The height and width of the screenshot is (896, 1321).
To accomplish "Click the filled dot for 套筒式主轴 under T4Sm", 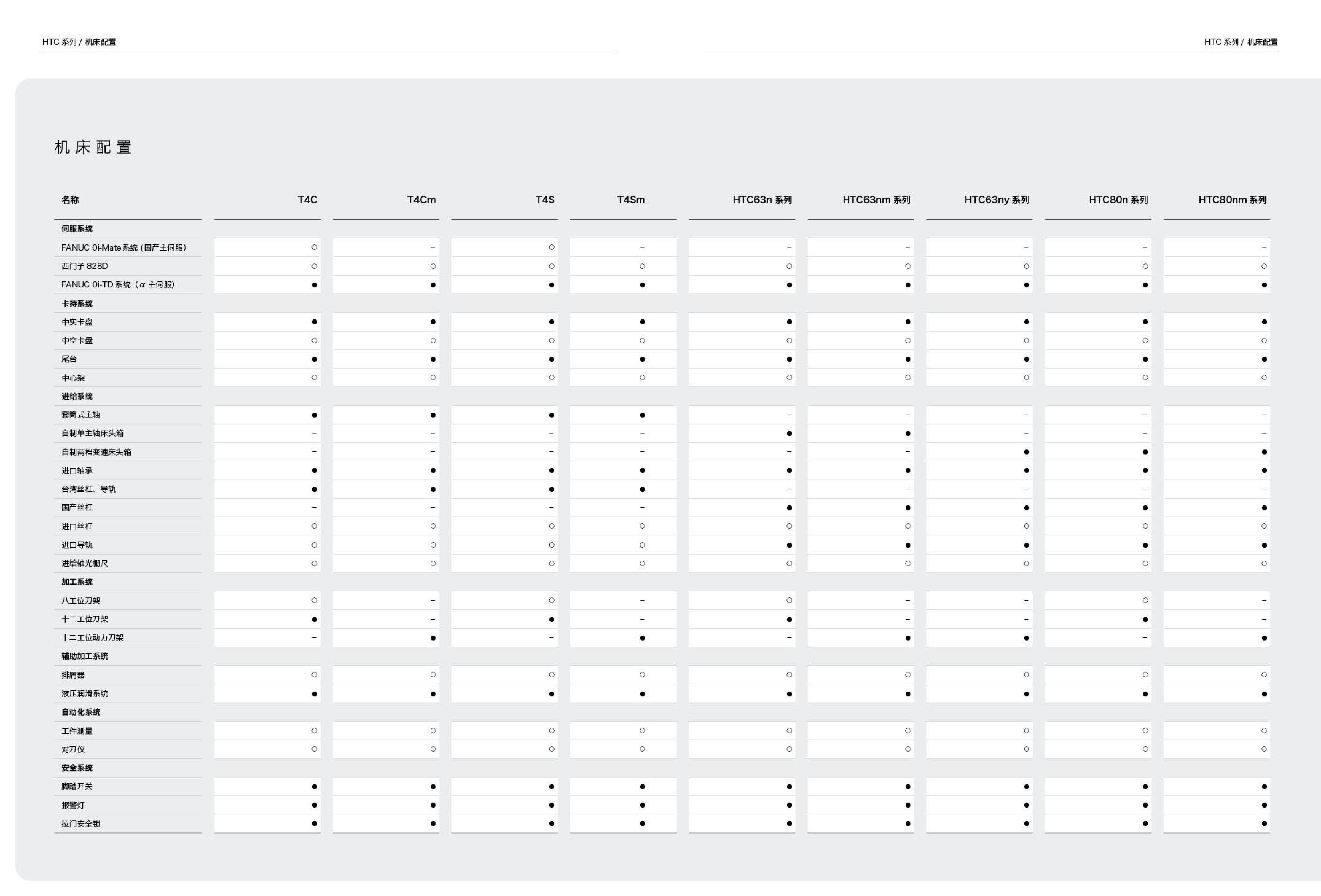I will click(642, 415).
